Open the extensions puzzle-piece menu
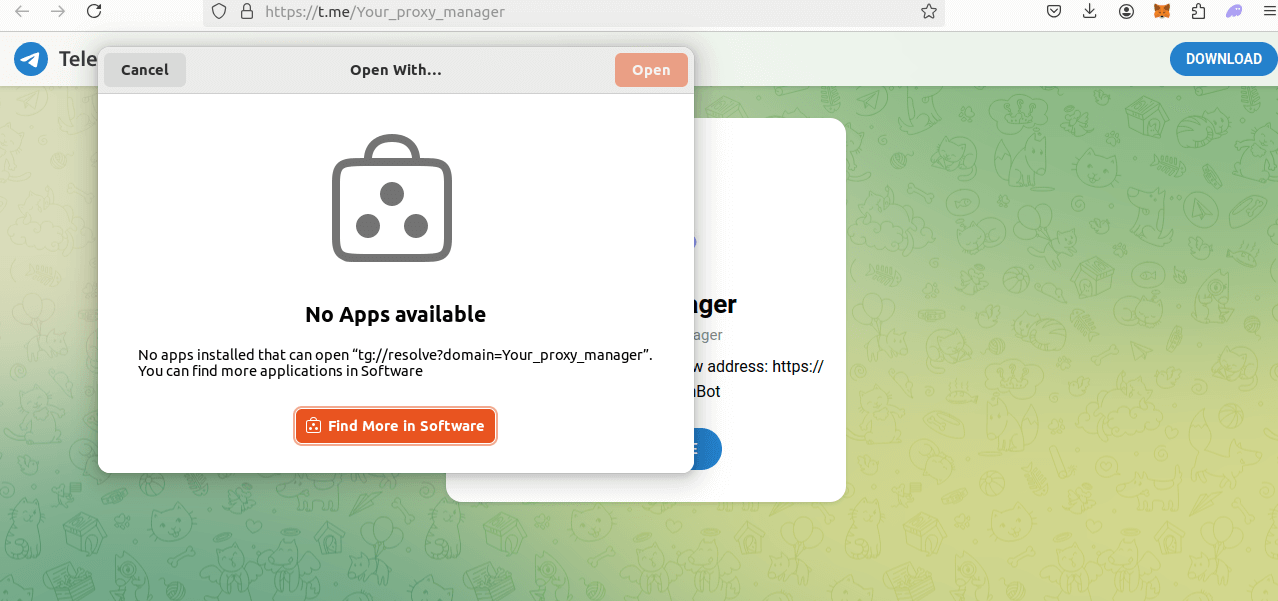Viewport: 1278px width, 601px height. pos(1198,12)
